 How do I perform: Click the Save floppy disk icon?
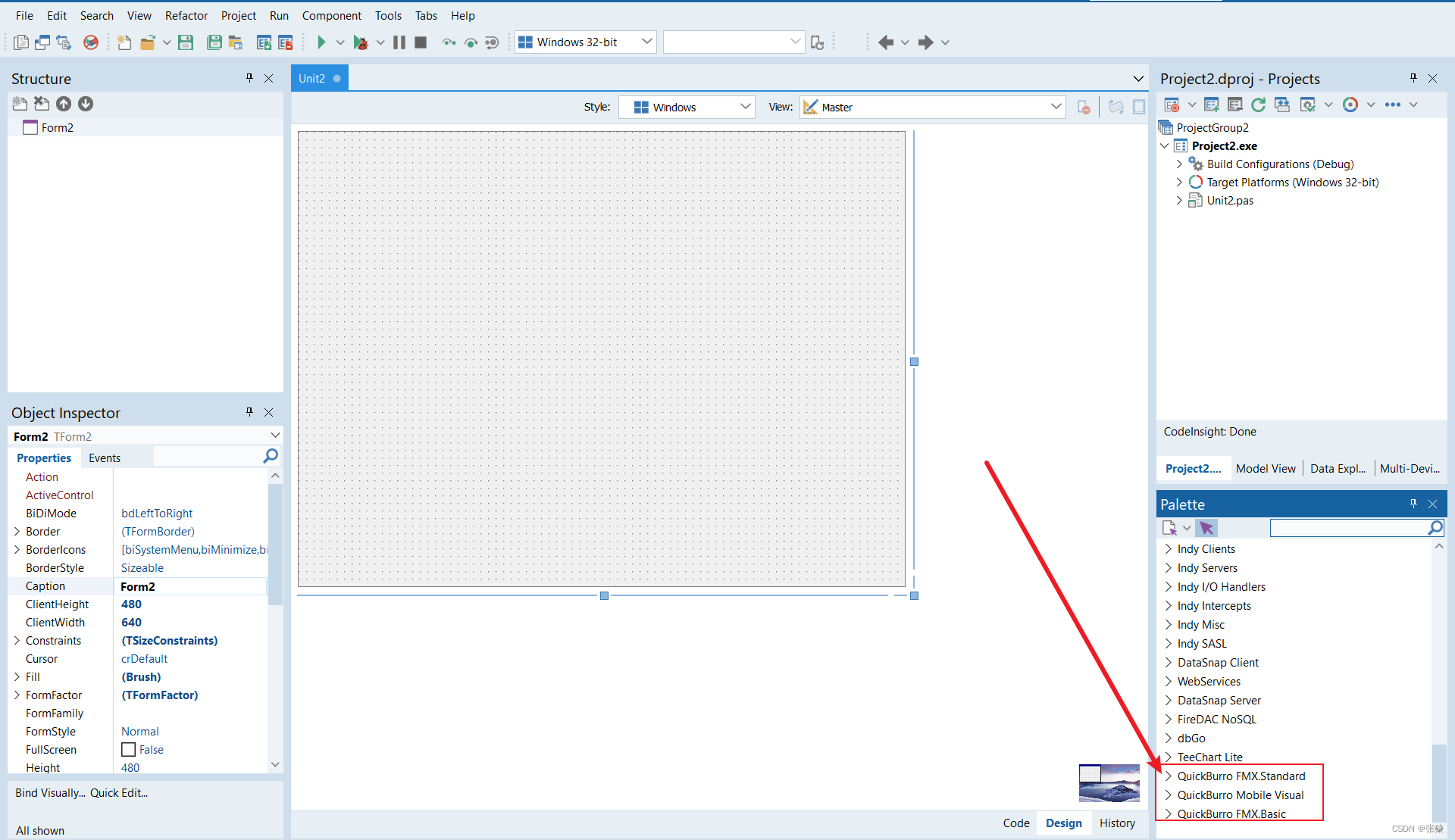pos(186,42)
